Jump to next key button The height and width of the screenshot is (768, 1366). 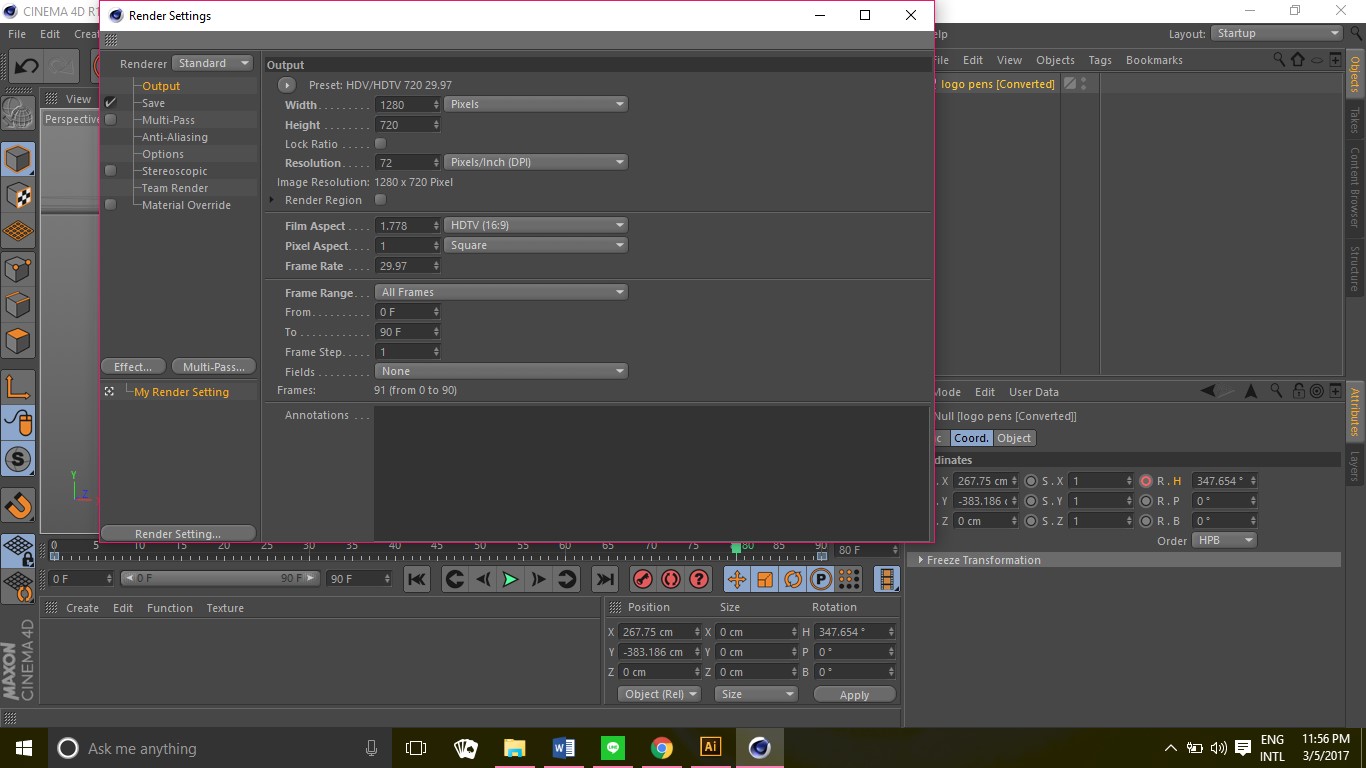567,579
